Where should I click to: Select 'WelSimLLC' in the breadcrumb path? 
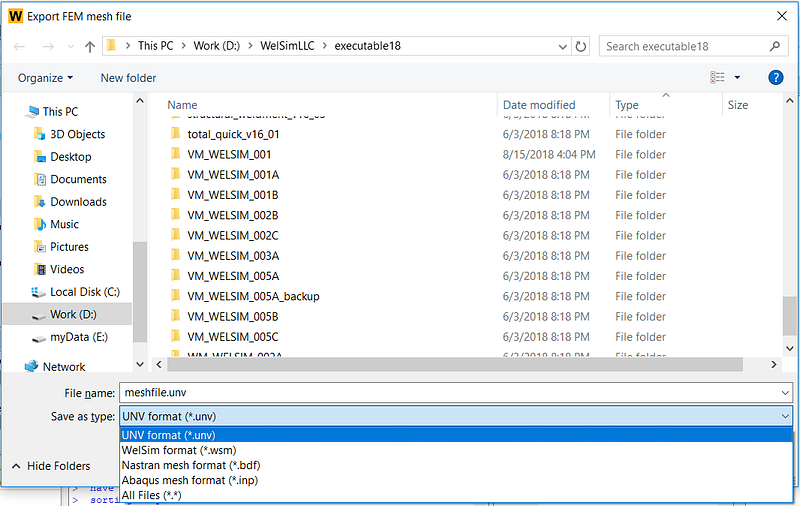287,46
